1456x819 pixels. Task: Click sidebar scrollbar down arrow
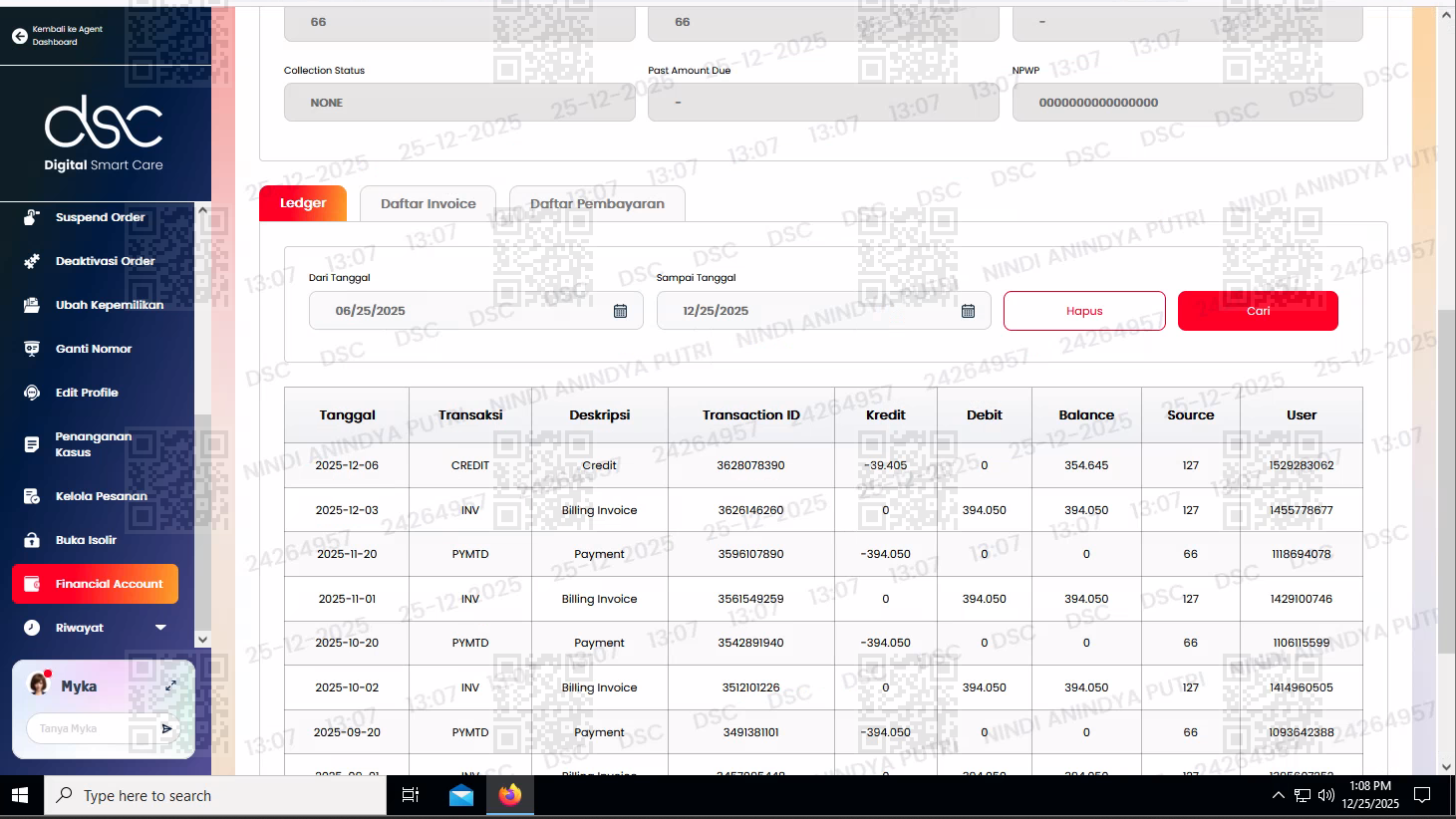pos(202,640)
